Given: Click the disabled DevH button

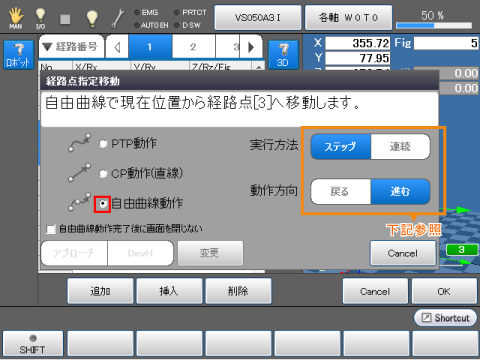Looking at the screenshot, I should coord(140,253).
